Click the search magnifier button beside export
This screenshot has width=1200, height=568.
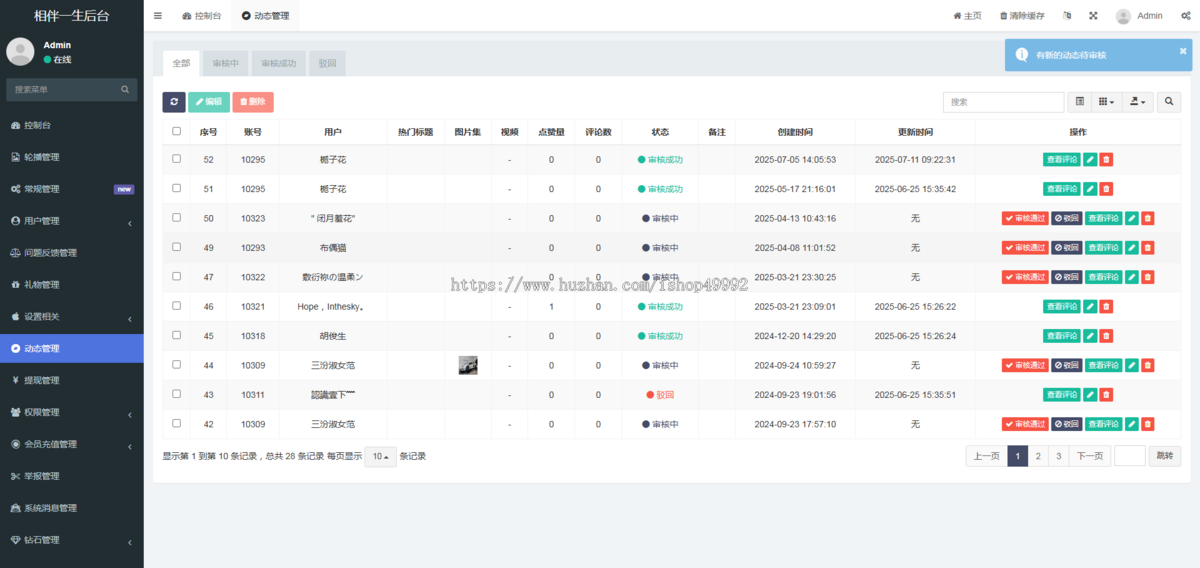tap(1169, 102)
